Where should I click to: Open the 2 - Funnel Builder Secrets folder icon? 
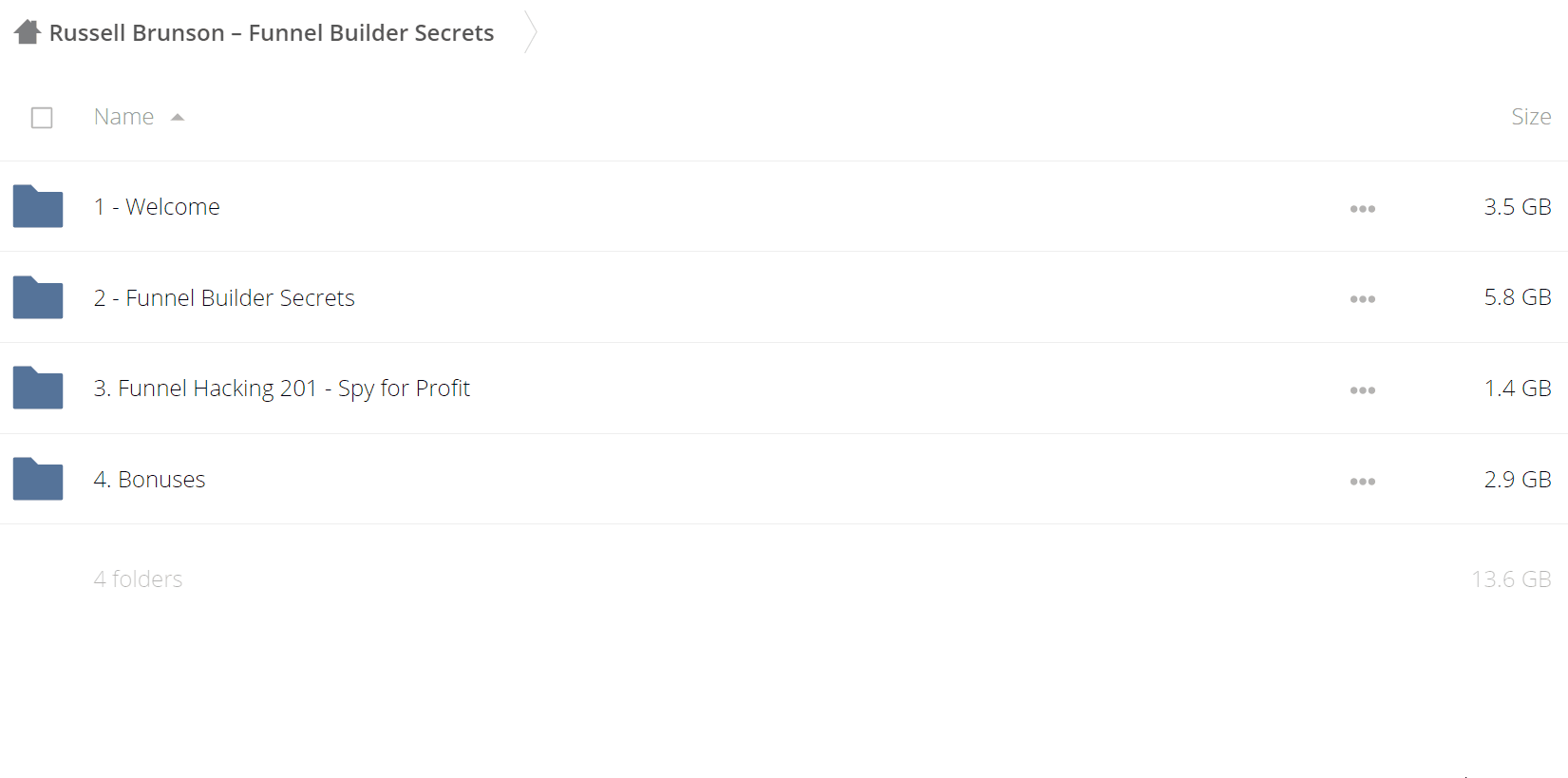38,297
